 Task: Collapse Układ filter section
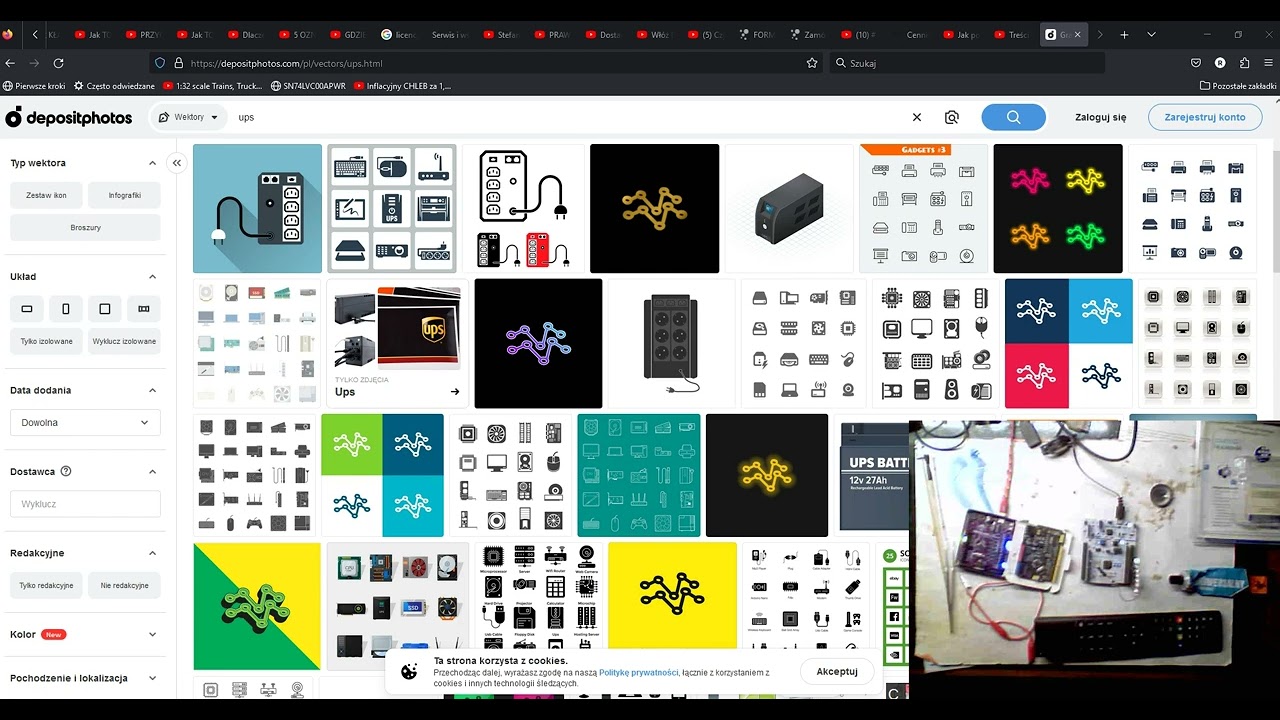[153, 277]
